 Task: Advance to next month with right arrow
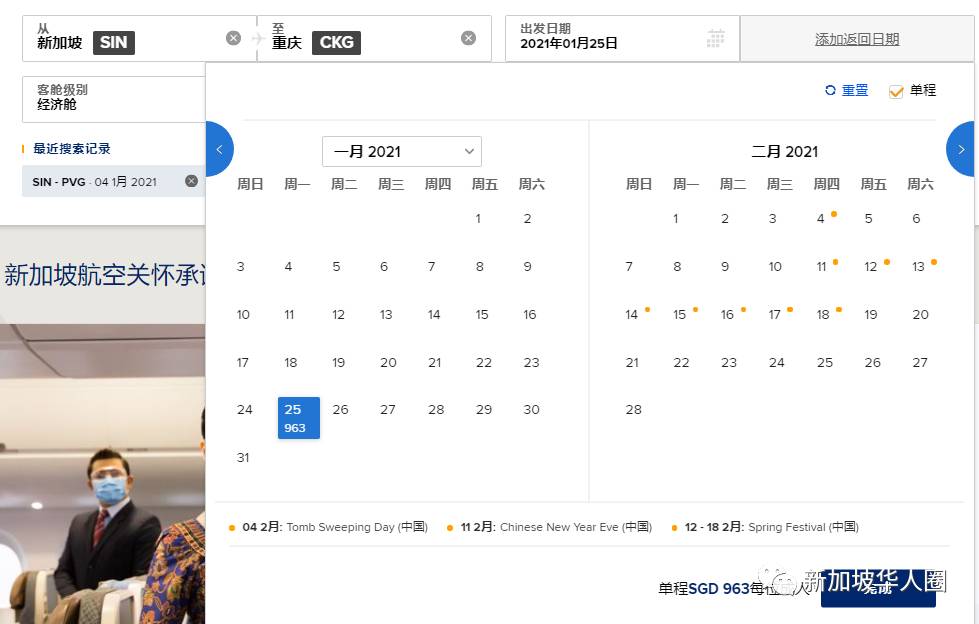[961, 149]
